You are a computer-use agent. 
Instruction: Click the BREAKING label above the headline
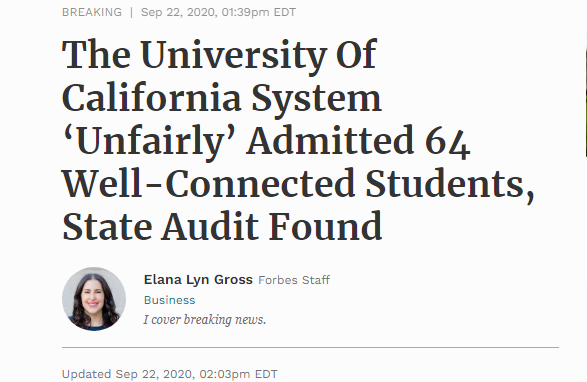pos(92,12)
